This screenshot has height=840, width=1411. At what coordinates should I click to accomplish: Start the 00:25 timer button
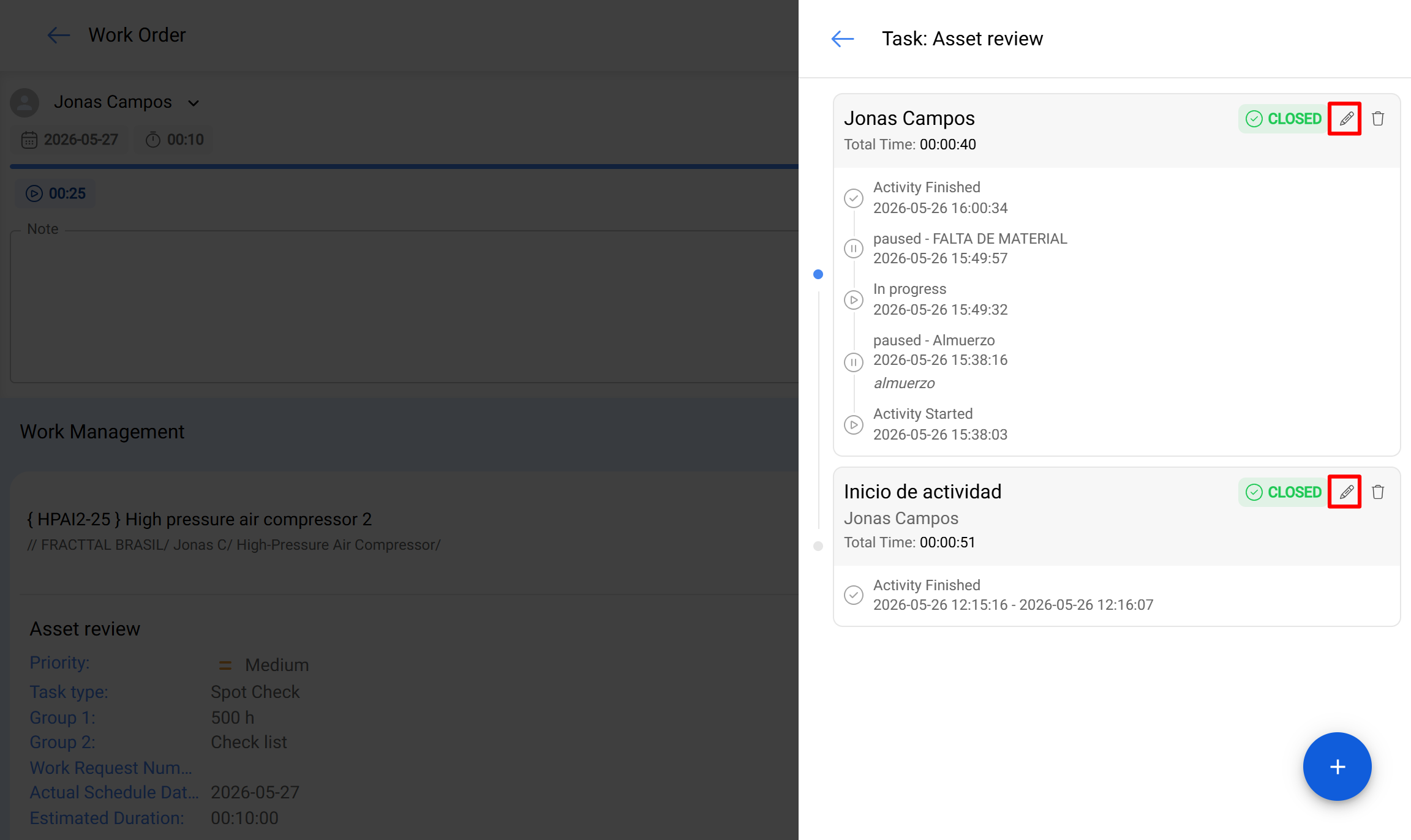tap(55, 193)
